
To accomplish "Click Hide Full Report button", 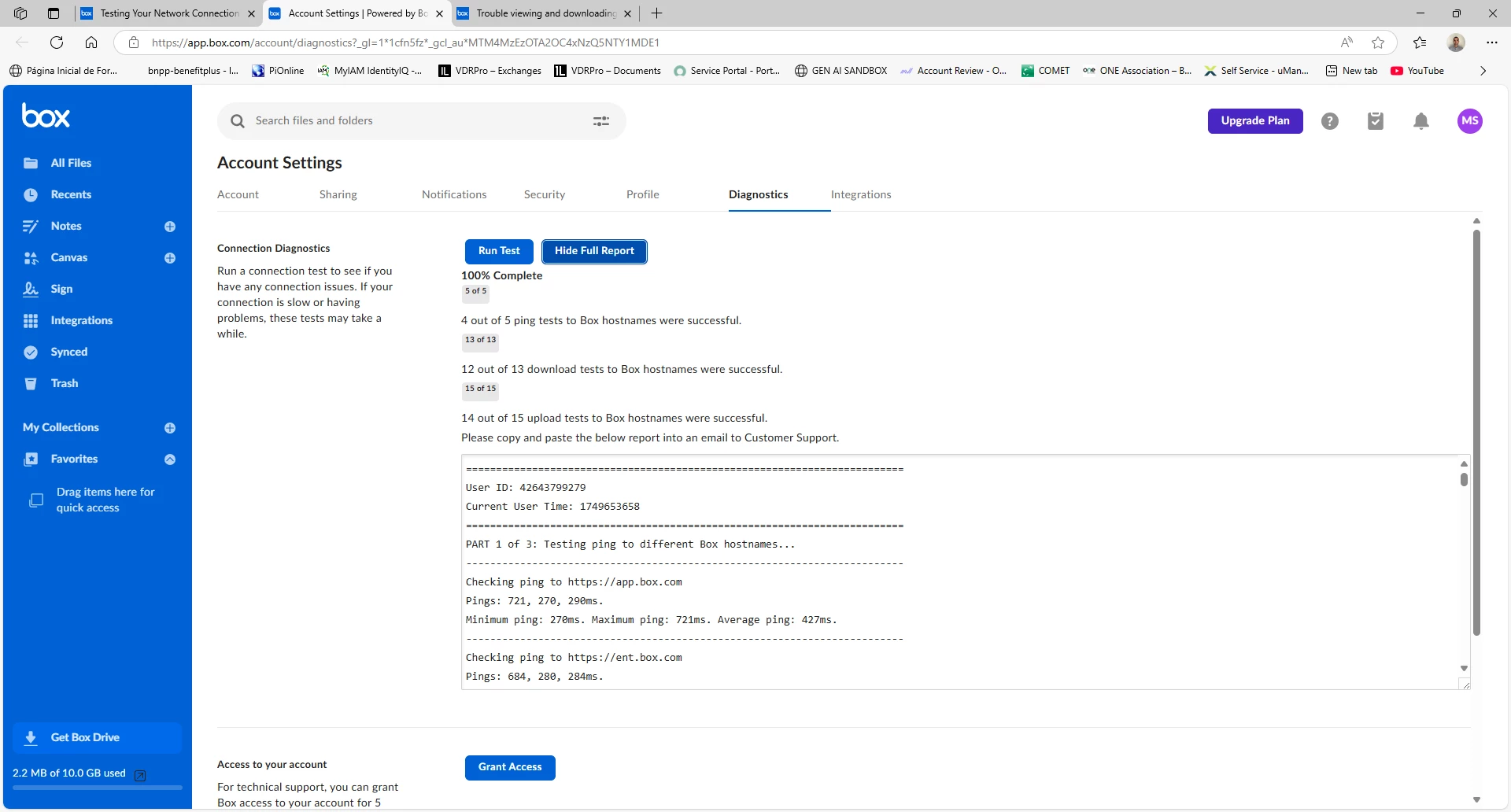I will (x=594, y=251).
